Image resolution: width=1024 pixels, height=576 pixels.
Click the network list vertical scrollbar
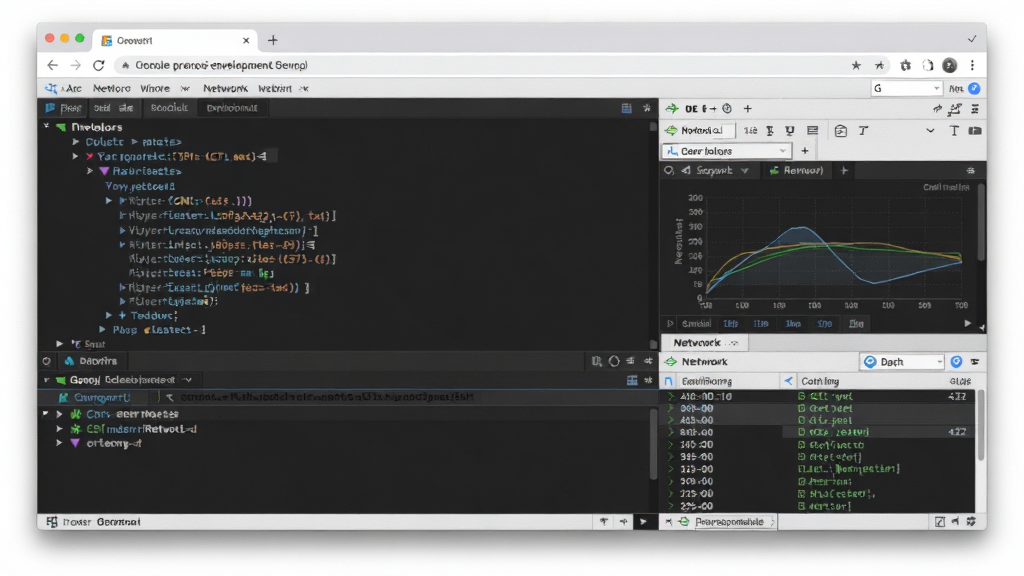click(x=980, y=424)
